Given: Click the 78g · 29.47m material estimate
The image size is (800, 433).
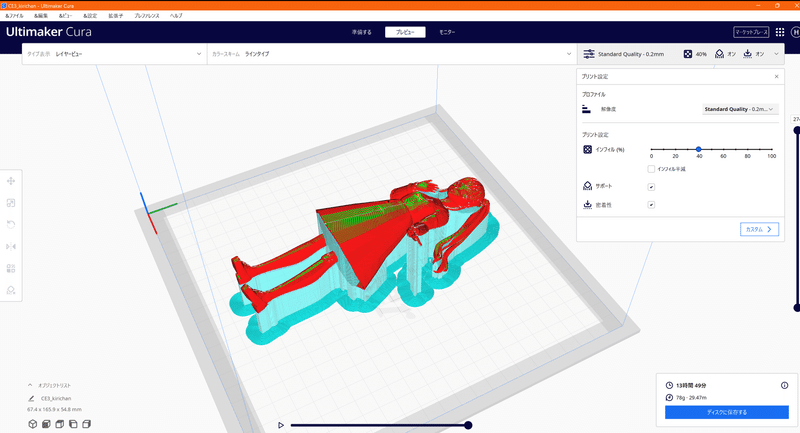Looking at the screenshot, I should coord(691,397).
